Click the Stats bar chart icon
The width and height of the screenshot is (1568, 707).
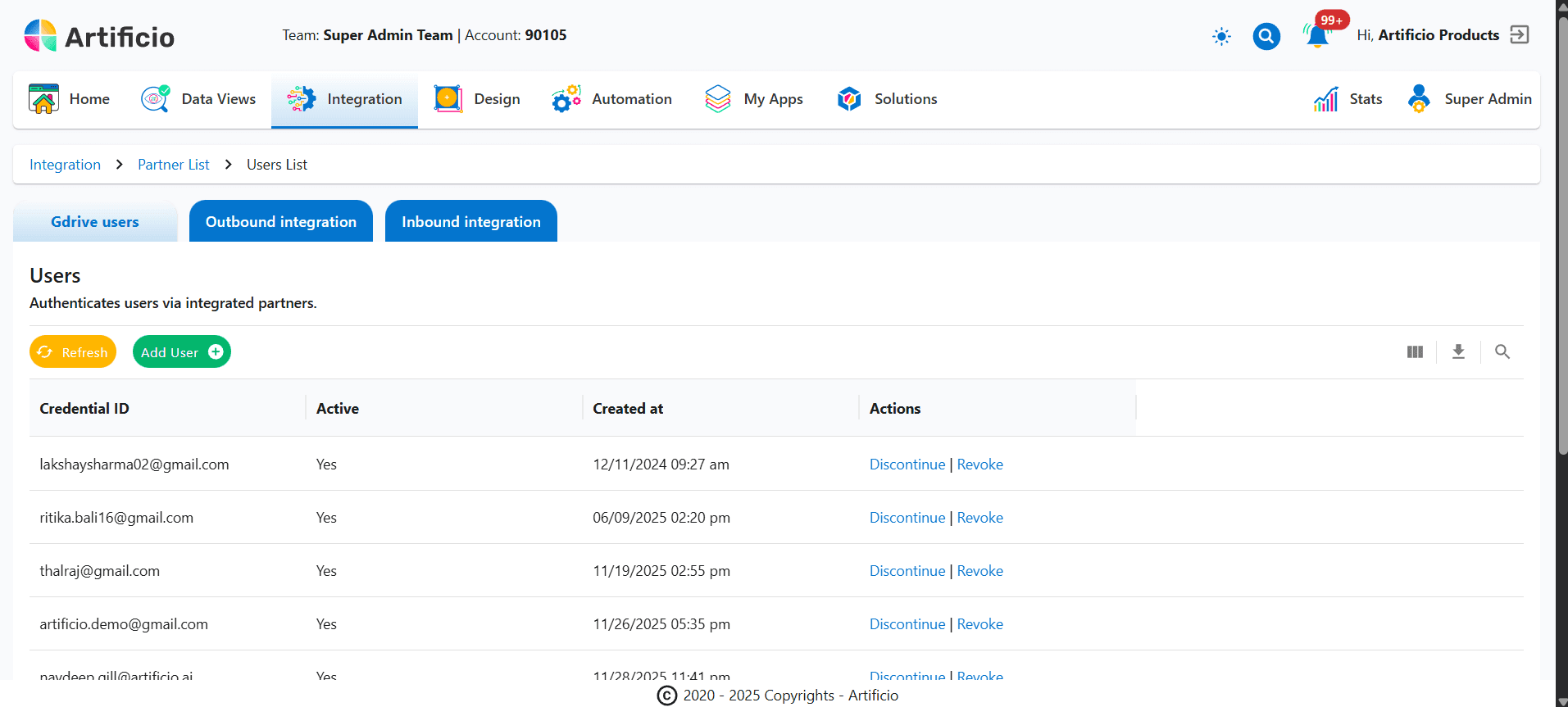(1325, 99)
